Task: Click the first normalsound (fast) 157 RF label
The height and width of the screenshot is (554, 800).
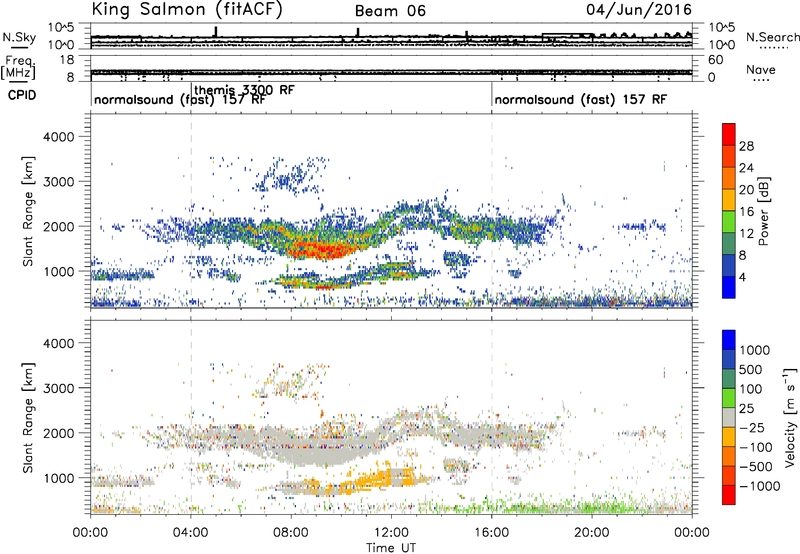Action: 180,99
